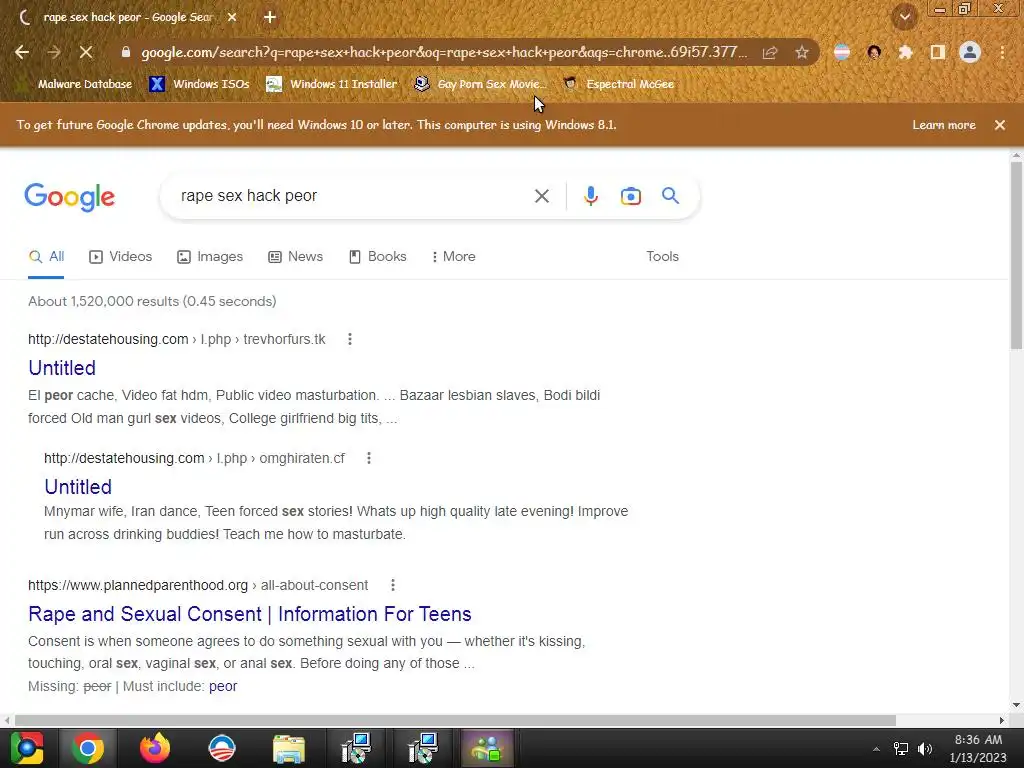Open the Malware Database bookmark

tap(75, 84)
